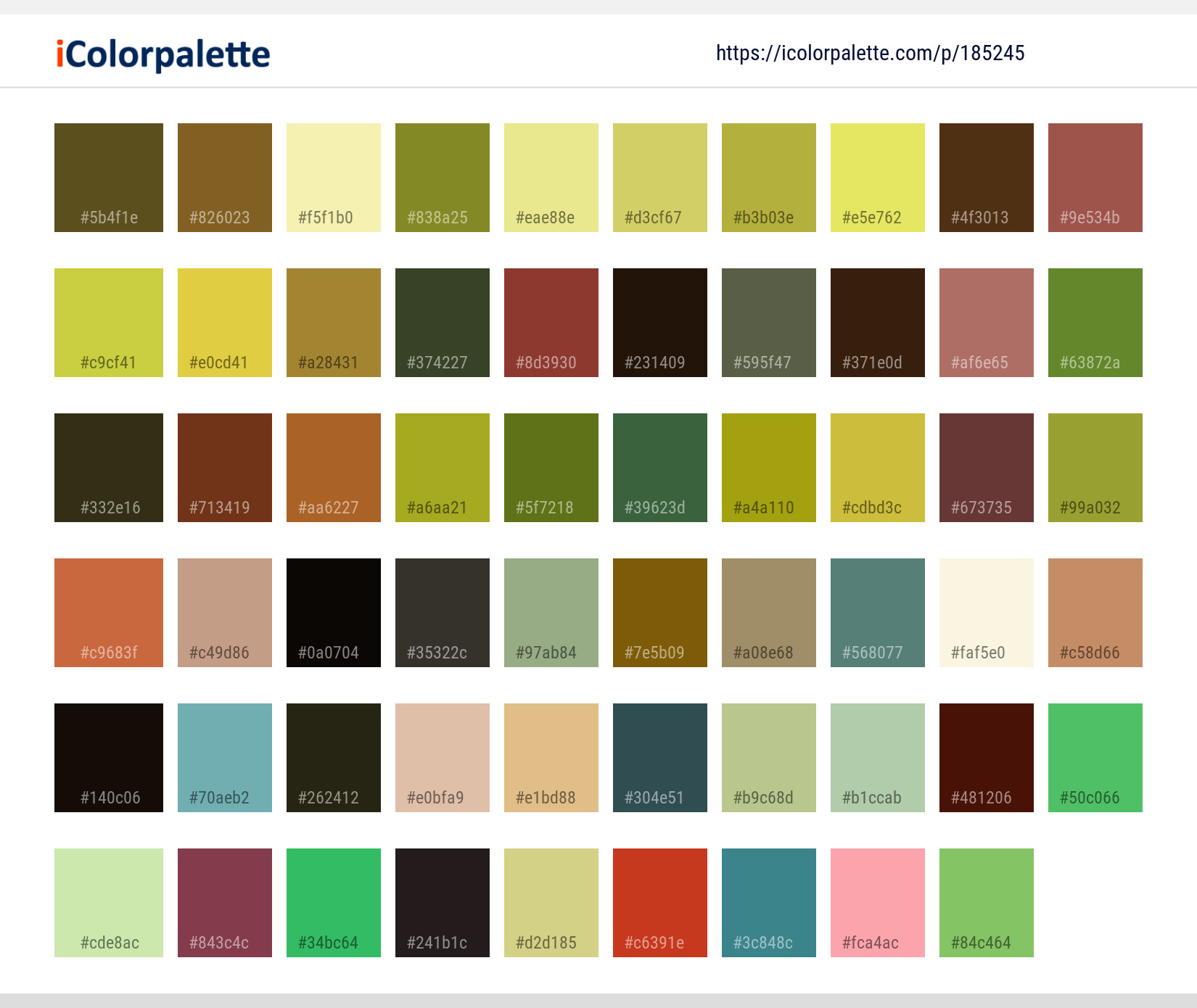Select the #826023 color swatch
1197x1008 pixels.
[225, 178]
